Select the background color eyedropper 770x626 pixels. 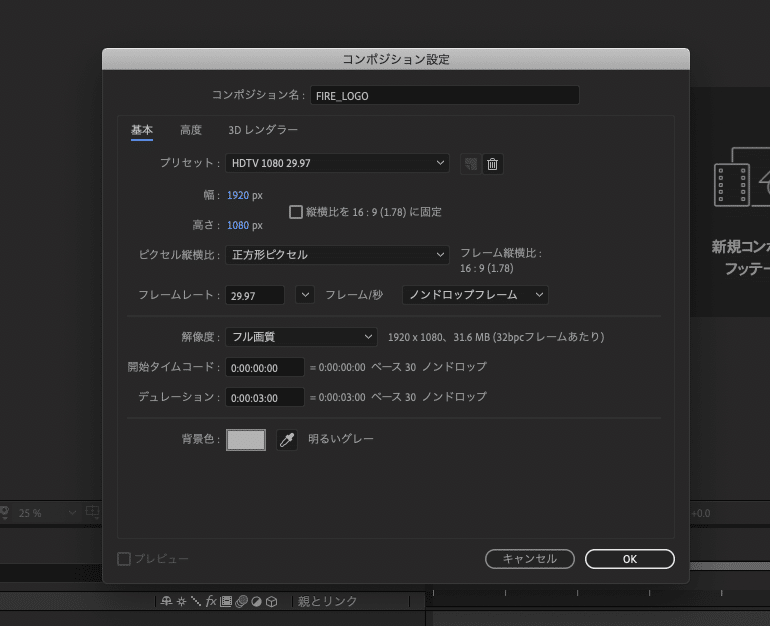(287, 439)
